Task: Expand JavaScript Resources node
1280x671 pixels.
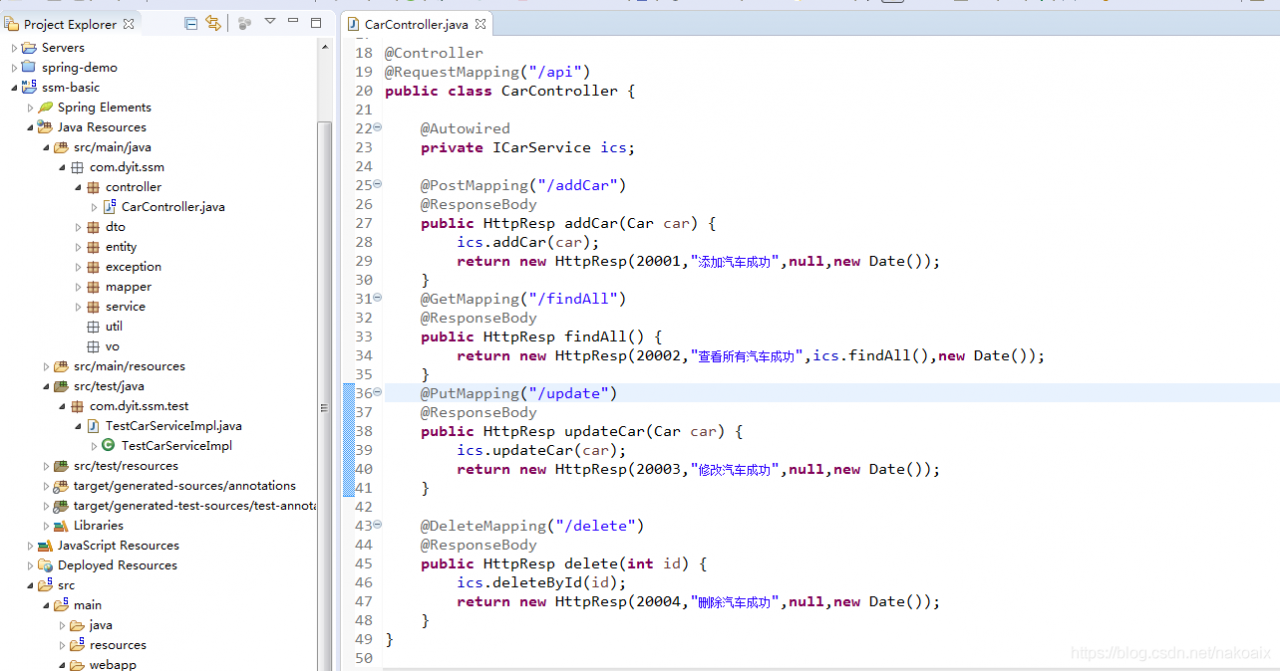Action: (x=30, y=547)
